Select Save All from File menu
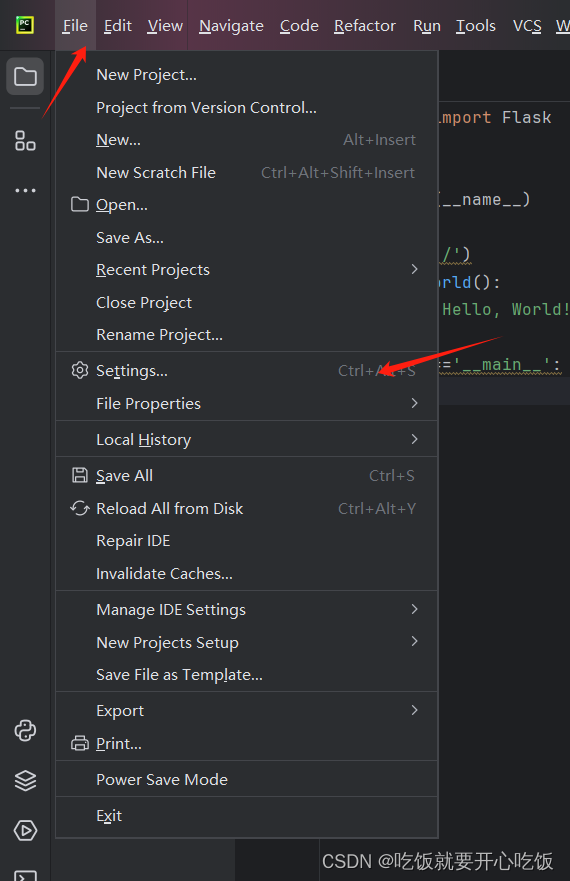Viewport: 570px width, 881px height. point(247,475)
